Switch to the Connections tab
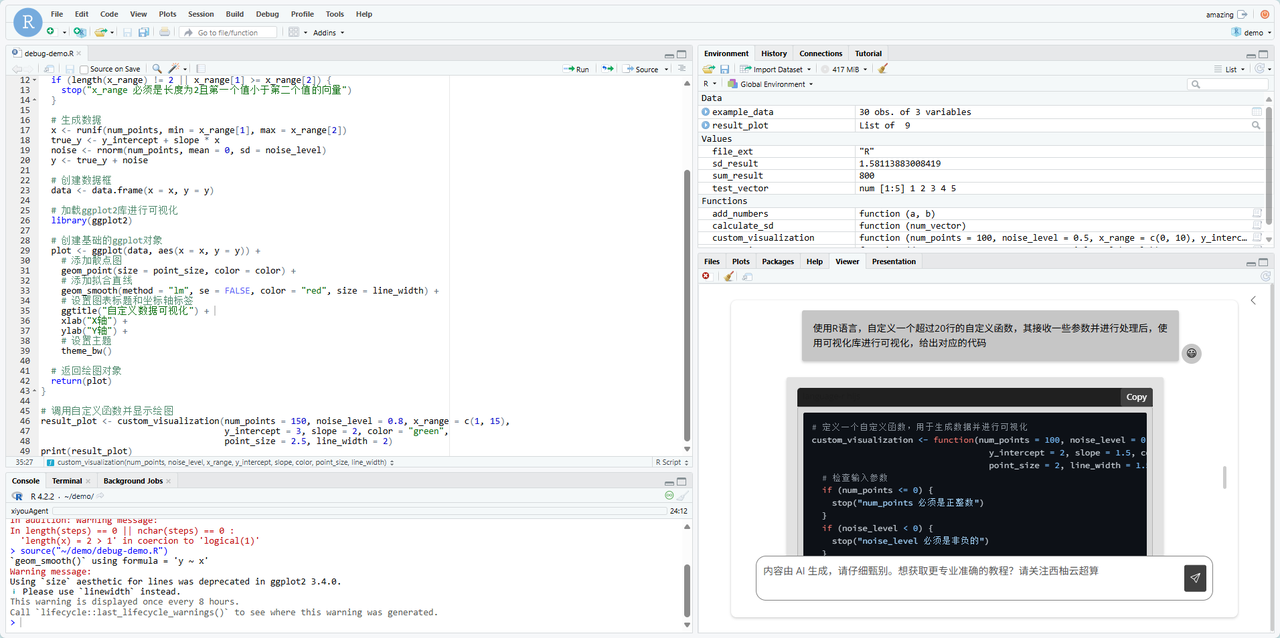This screenshot has height=638, width=1280. tap(821, 53)
